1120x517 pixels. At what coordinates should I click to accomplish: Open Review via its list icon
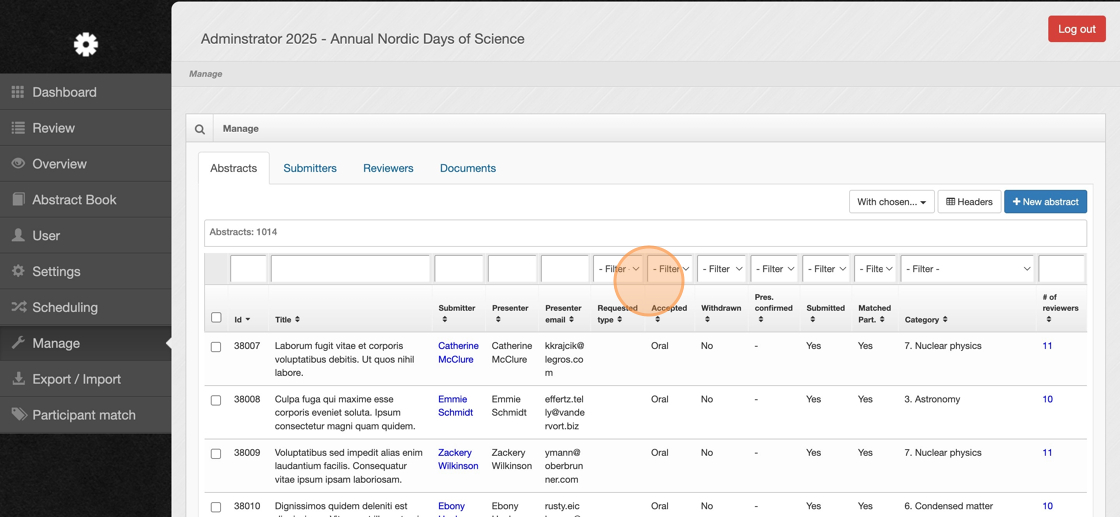pos(18,128)
